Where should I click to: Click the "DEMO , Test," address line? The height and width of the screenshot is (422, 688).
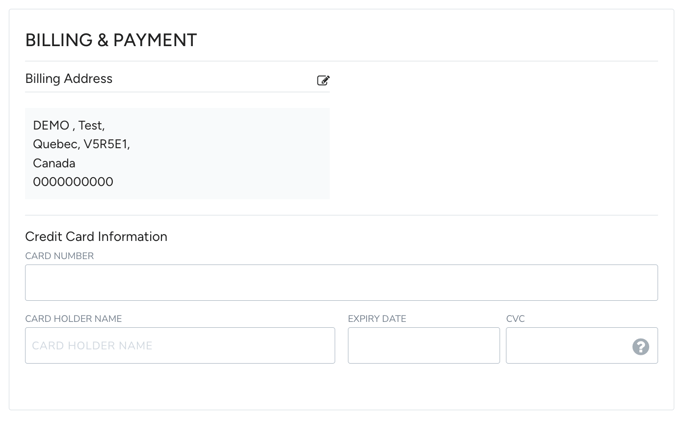point(69,126)
